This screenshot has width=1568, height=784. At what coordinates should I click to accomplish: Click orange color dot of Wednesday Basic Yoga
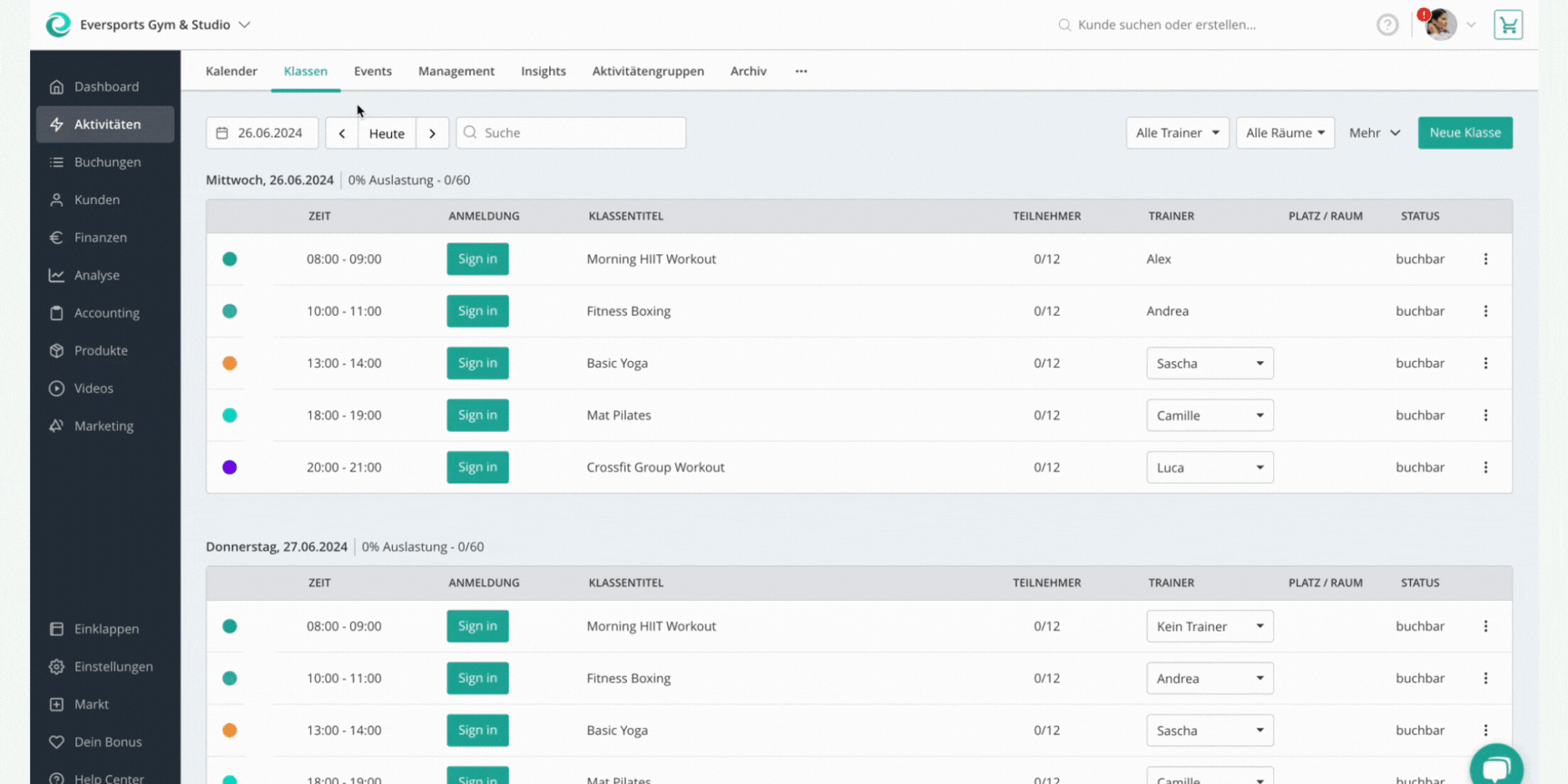(x=230, y=363)
